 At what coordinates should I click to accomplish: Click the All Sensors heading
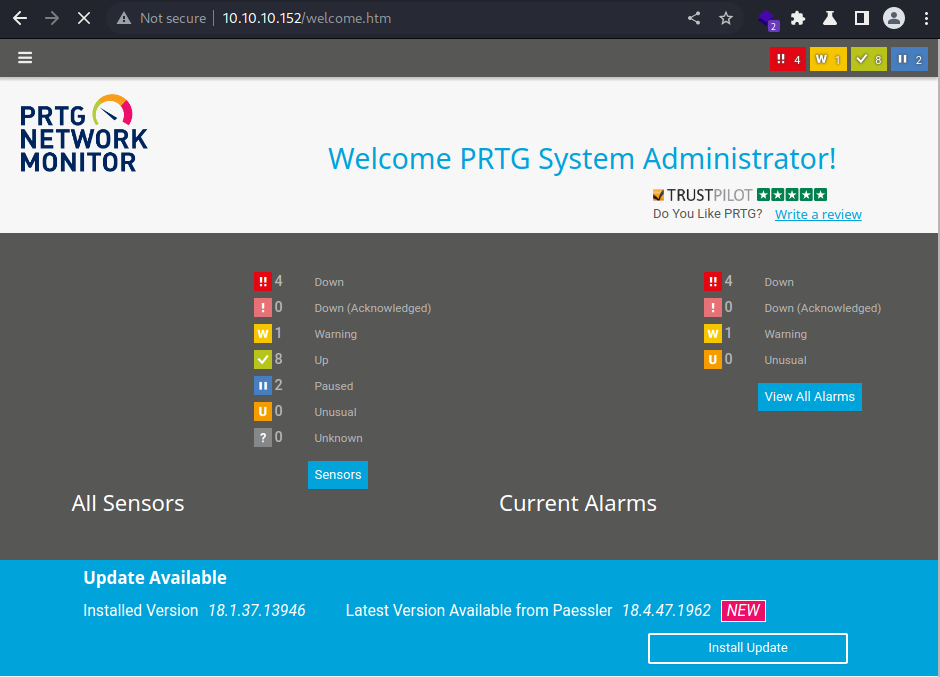point(128,503)
